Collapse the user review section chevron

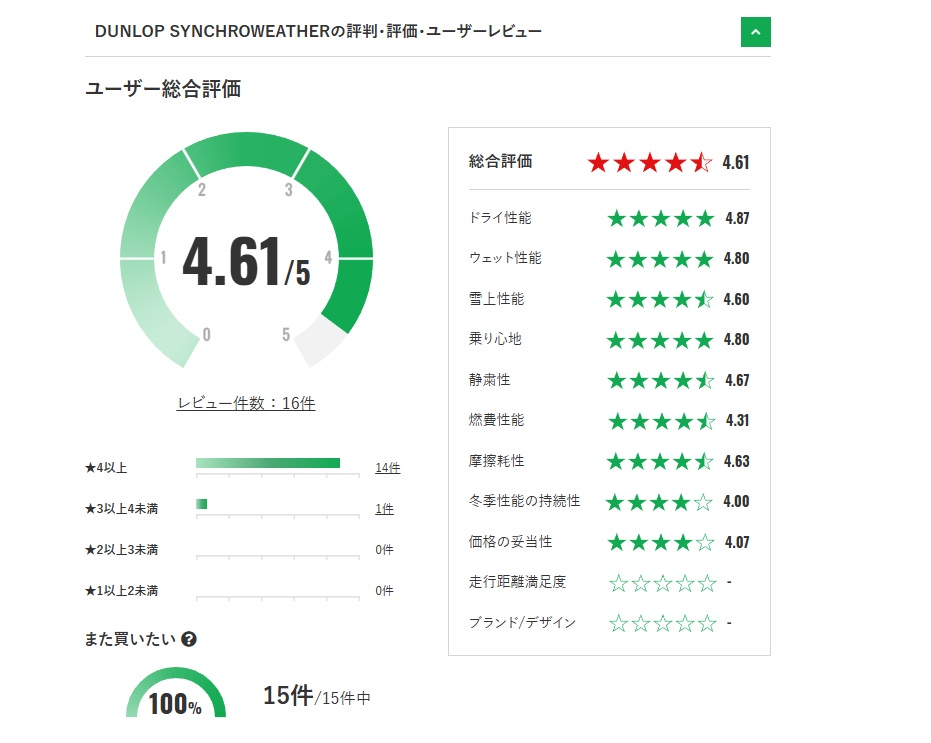pos(755,32)
